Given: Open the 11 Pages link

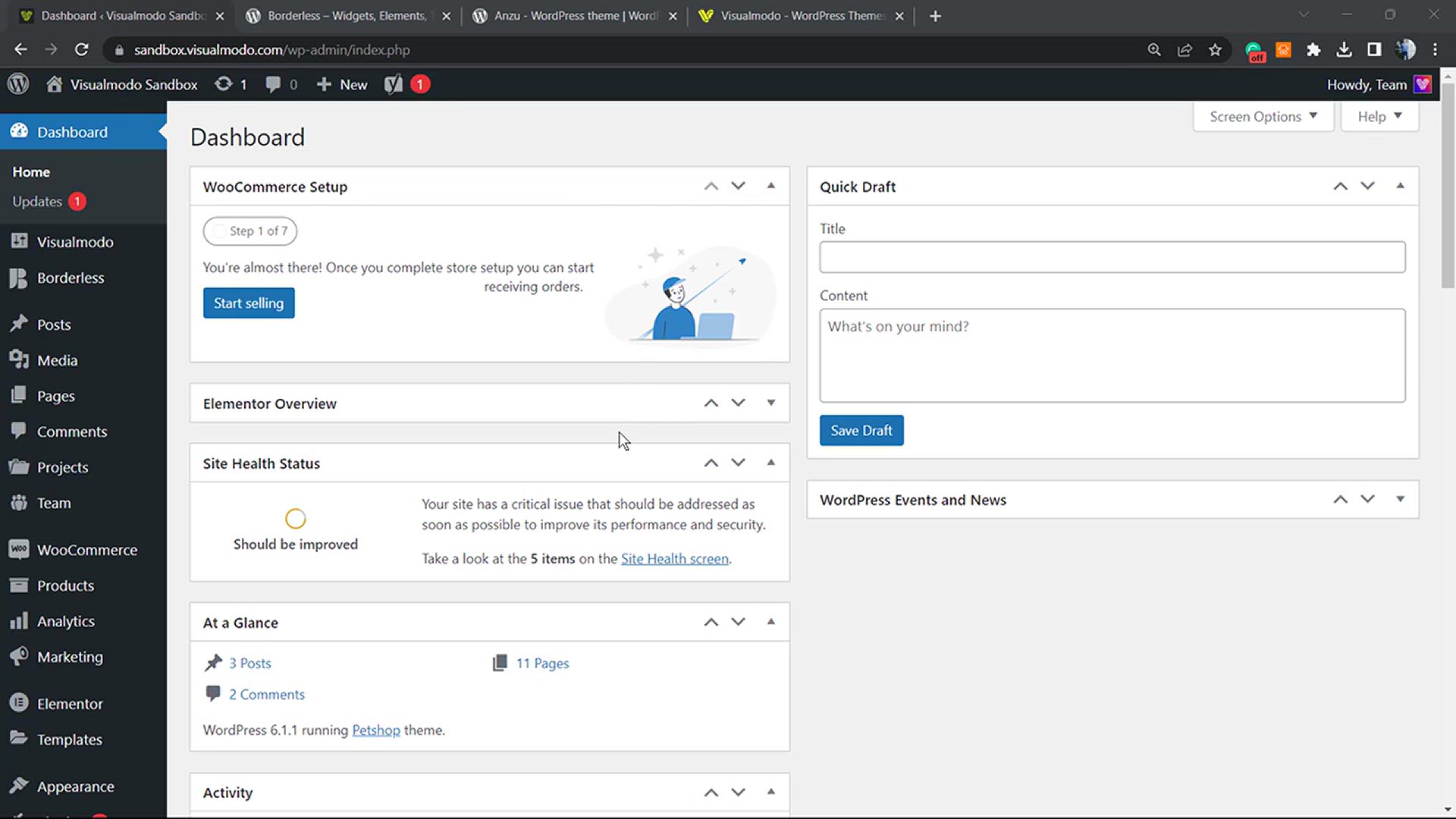Looking at the screenshot, I should [543, 664].
